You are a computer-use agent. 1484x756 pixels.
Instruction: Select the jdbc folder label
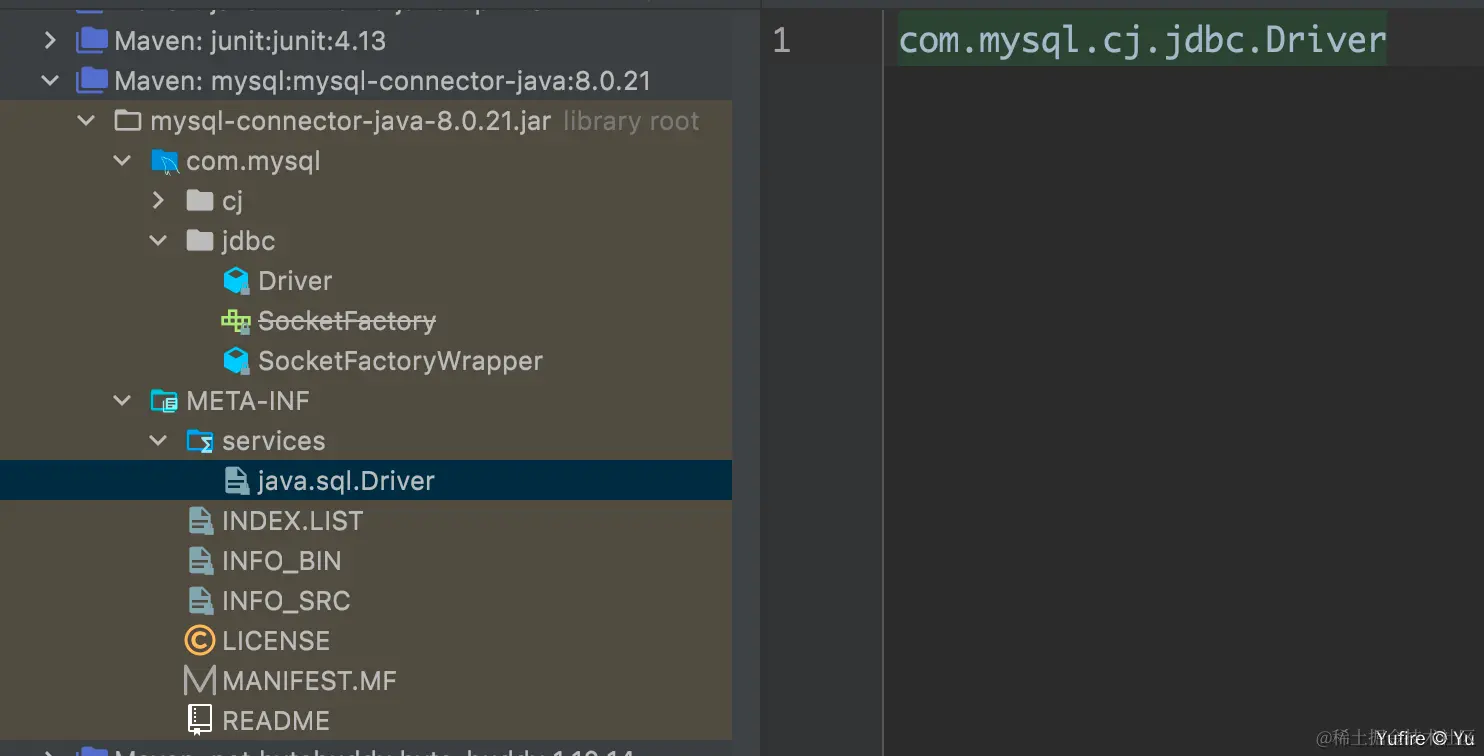pyautogui.click(x=248, y=241)
